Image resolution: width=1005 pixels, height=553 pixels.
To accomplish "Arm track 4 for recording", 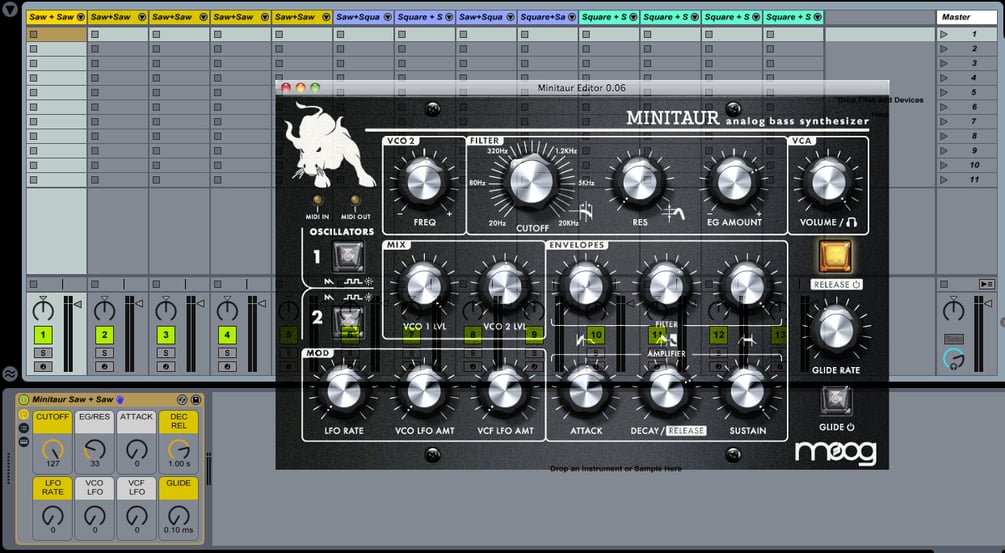I will pos(227,367).
